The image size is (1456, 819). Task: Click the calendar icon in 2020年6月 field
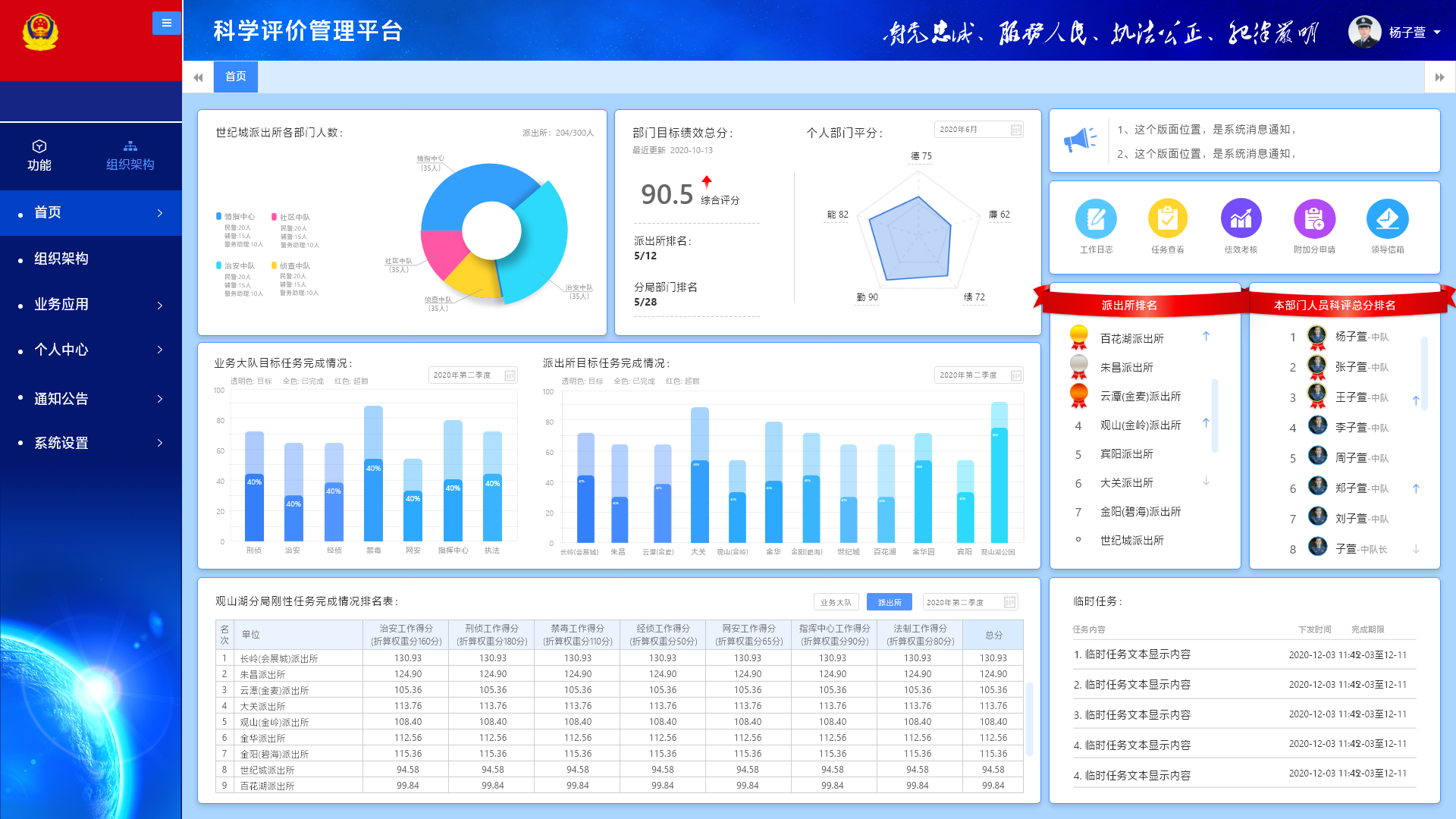[1015, 130]
